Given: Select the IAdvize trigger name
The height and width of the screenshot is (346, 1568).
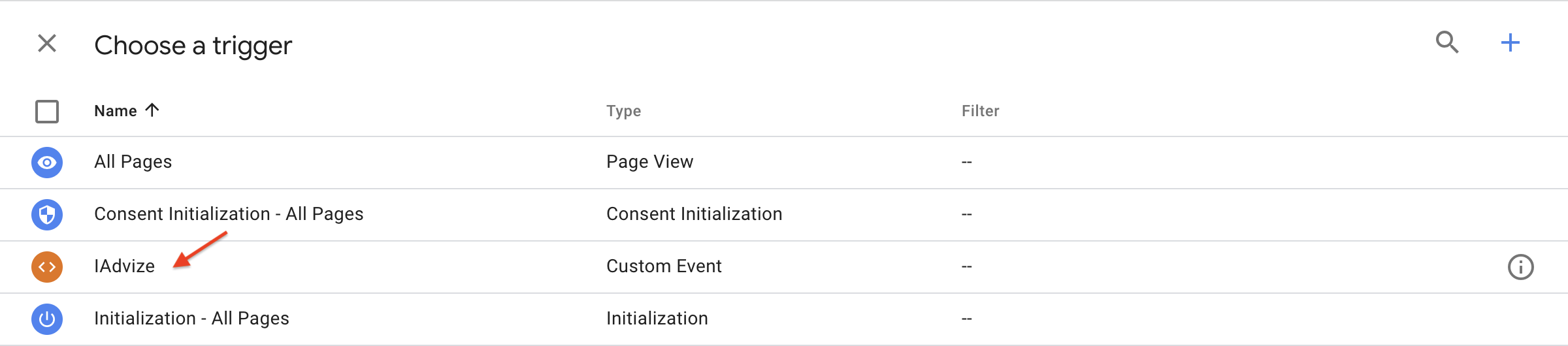Looking at the screenshot, I should [124, 266].
